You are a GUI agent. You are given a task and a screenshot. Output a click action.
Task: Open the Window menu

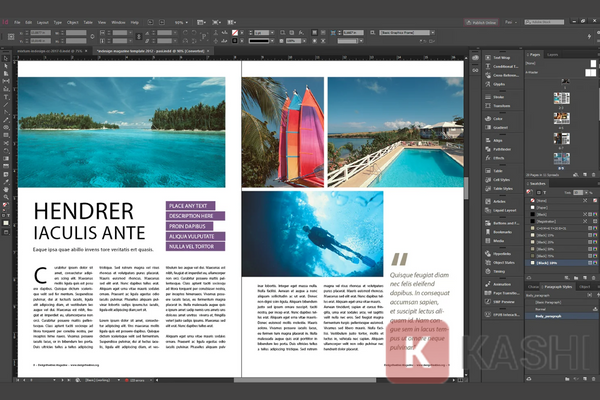point(118,23)
